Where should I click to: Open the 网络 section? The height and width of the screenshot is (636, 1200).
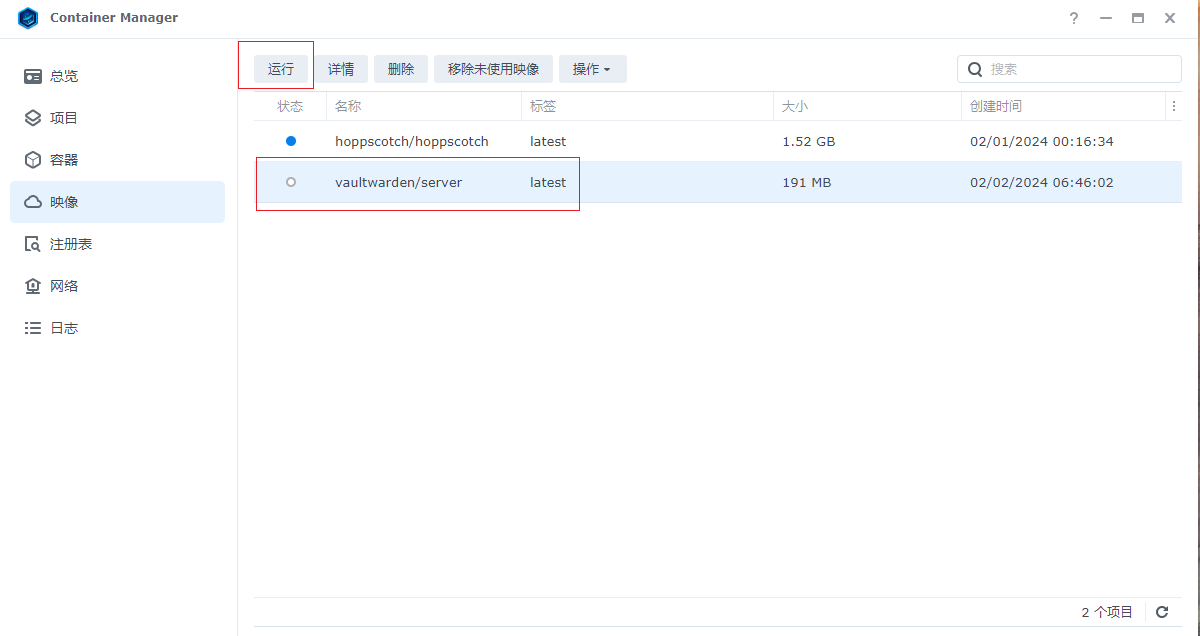point(117,286)
